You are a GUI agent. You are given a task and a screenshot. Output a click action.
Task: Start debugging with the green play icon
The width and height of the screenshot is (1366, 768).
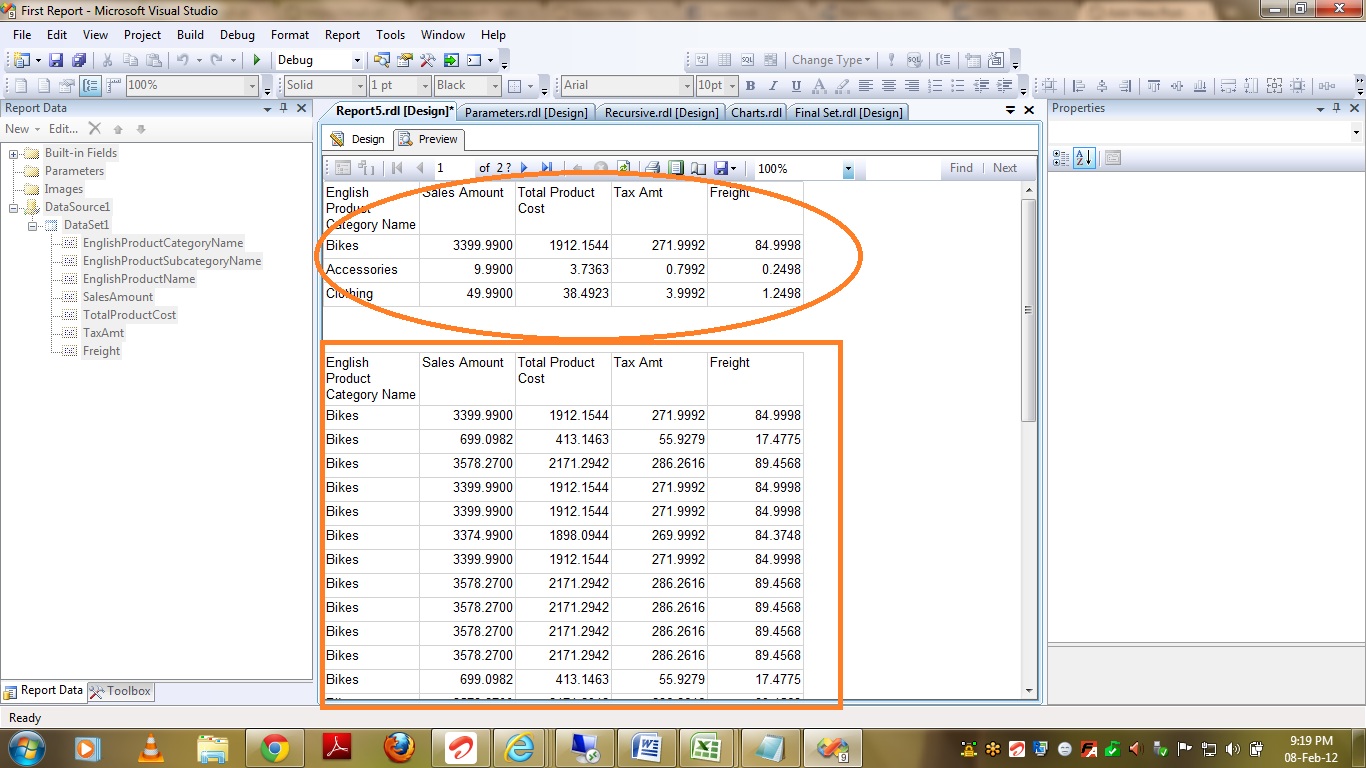tap(257, 60)
